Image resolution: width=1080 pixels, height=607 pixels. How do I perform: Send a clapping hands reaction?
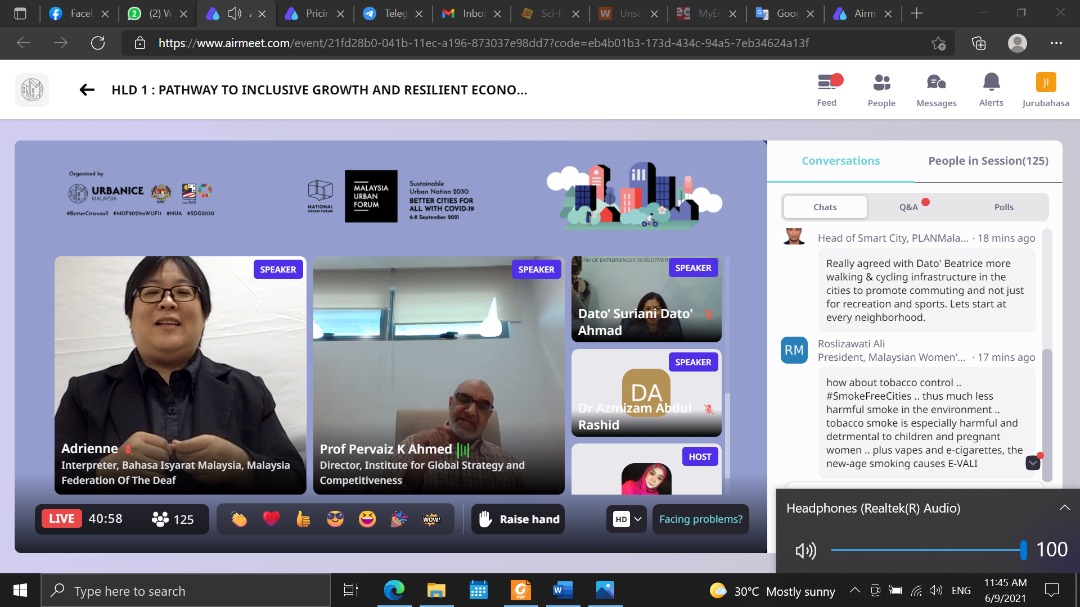(238, 519)
